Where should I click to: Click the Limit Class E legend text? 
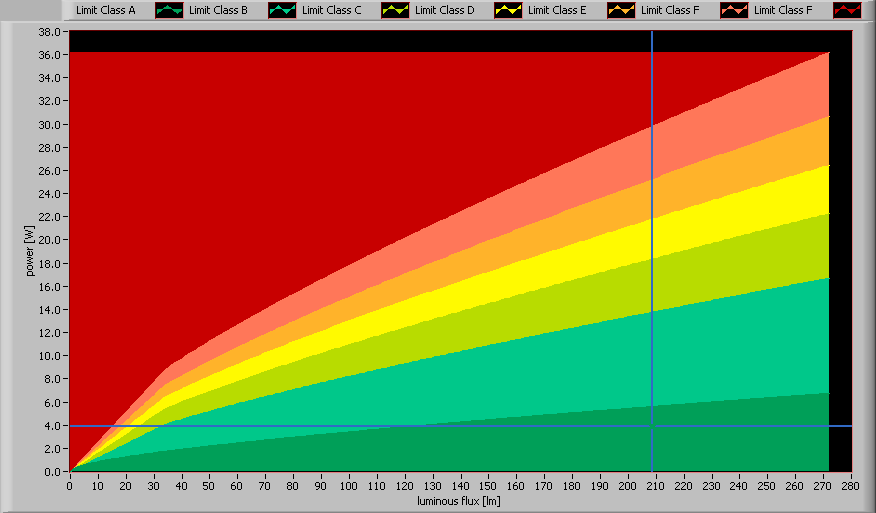[557, 10]
